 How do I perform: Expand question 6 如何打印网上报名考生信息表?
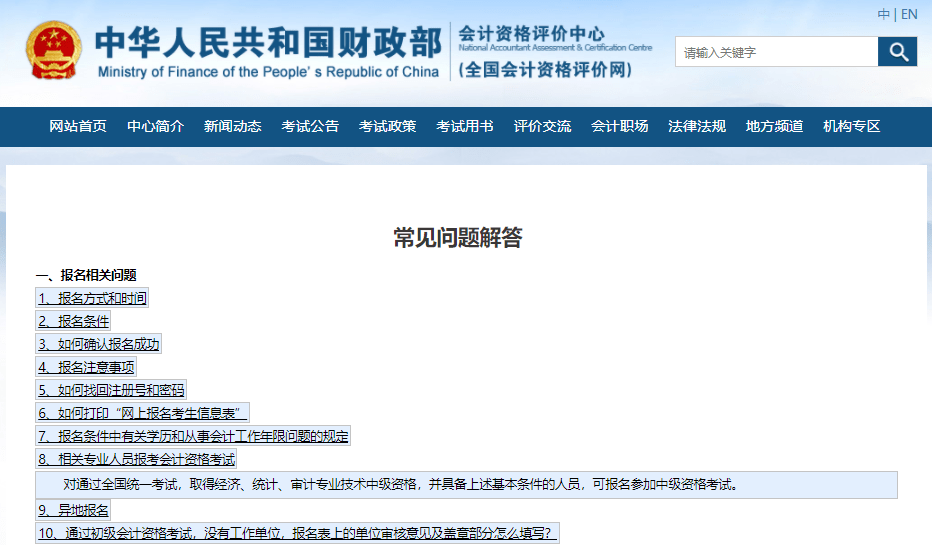(x=143, y=412)
